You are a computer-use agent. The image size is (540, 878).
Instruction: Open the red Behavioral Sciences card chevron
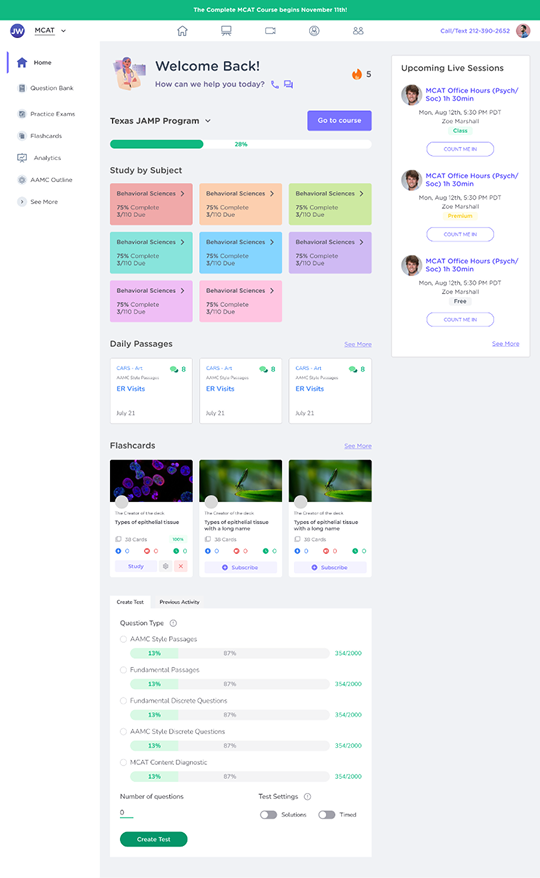pyautogui.click(x=182, y=194)
